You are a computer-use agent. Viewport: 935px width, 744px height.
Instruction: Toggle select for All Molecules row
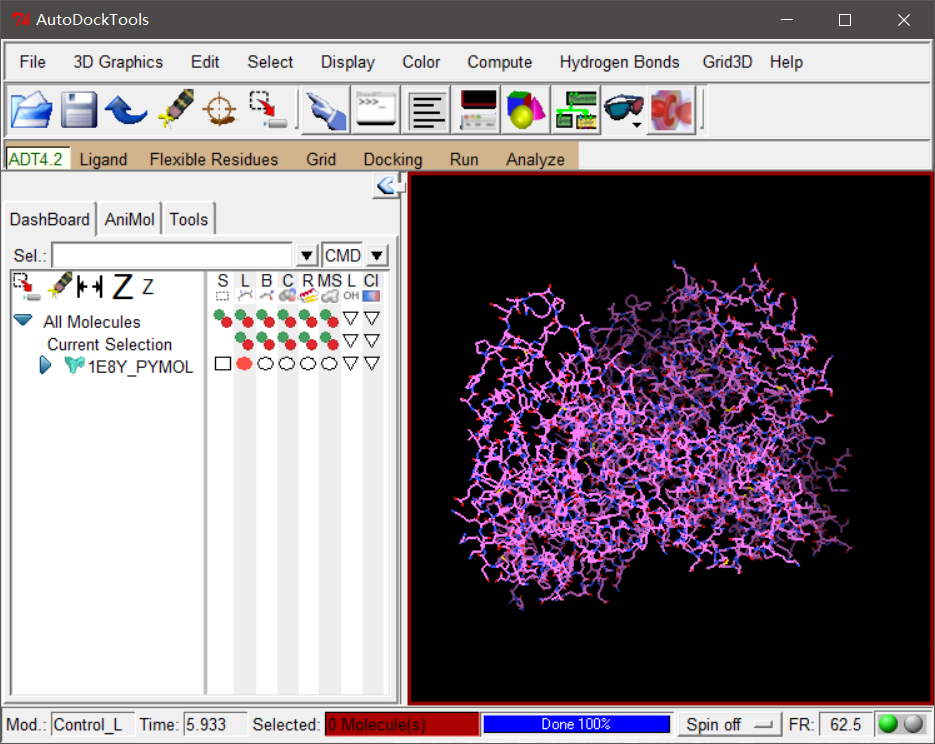point(223,319)
